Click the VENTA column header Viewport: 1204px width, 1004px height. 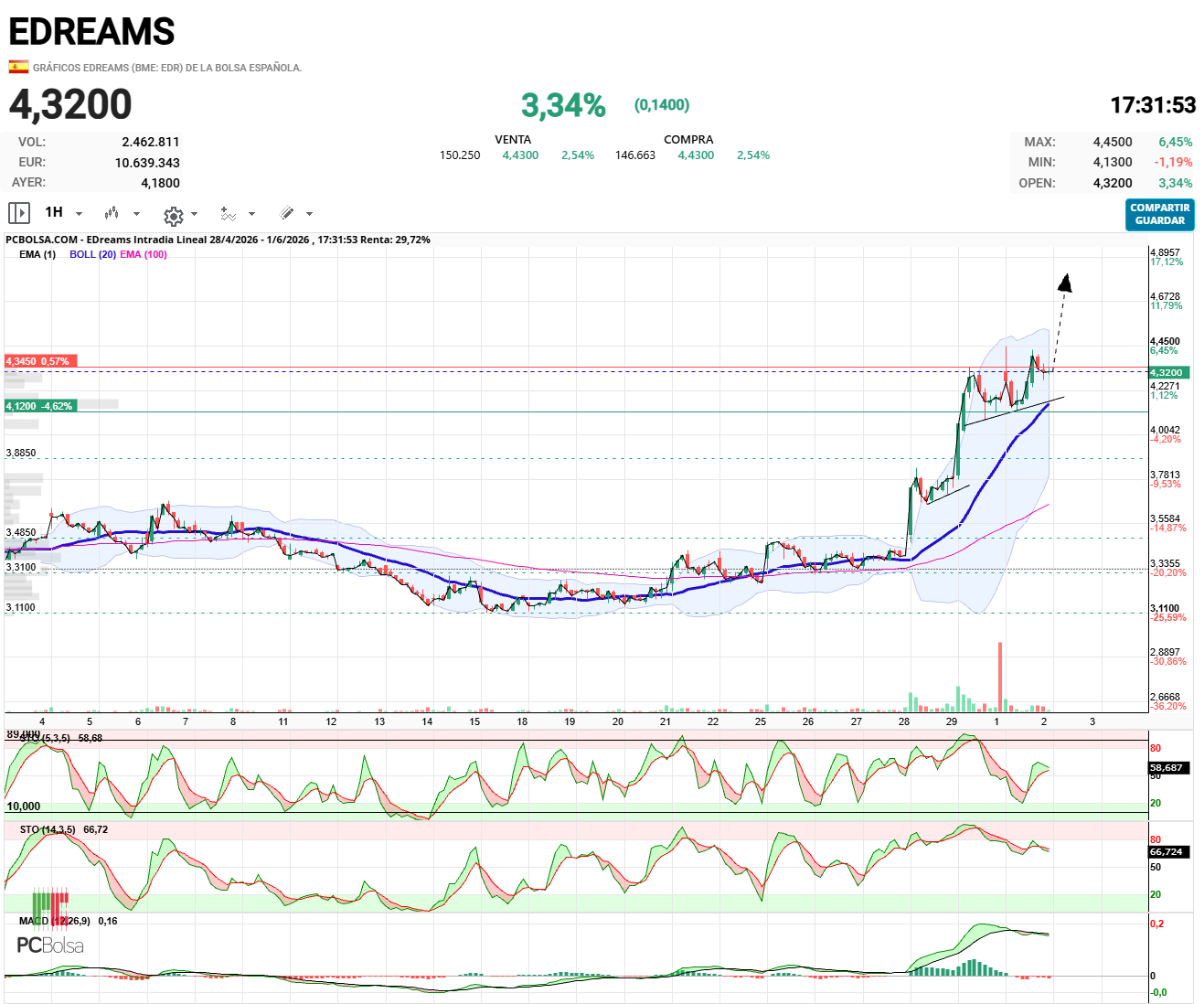coord(513,140)
